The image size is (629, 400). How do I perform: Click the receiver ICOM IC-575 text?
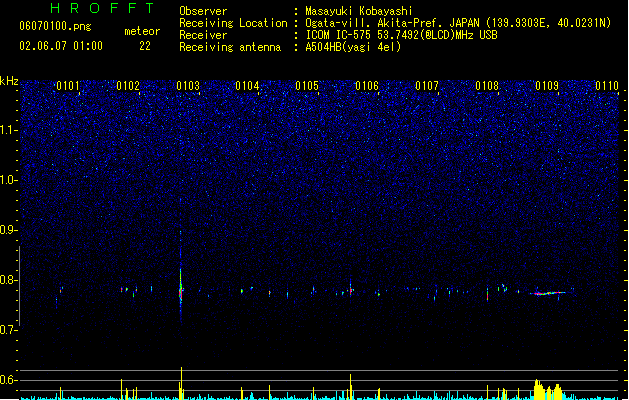(401, 35)
